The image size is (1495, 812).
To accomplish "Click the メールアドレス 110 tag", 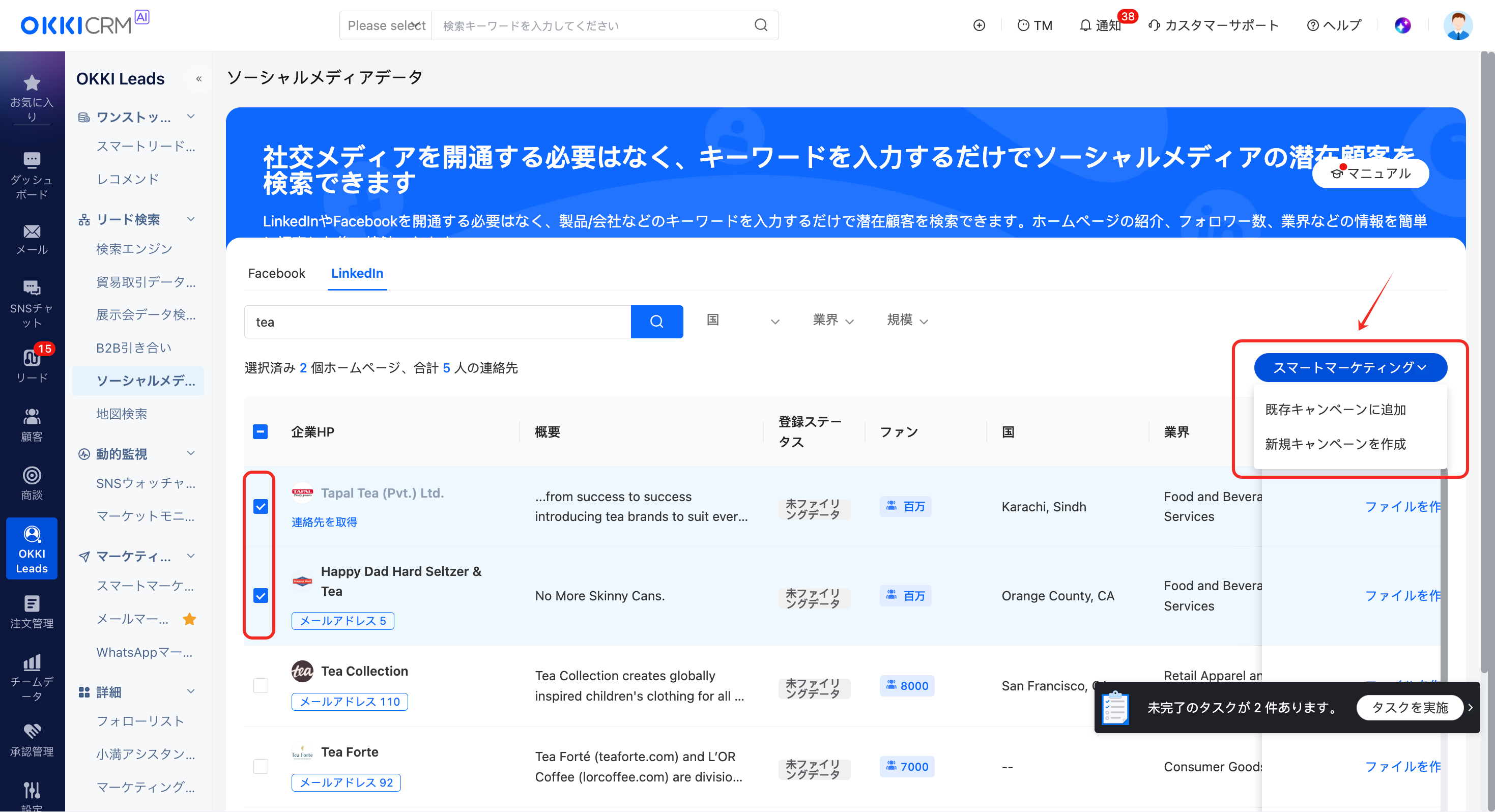I will (350, 702).
